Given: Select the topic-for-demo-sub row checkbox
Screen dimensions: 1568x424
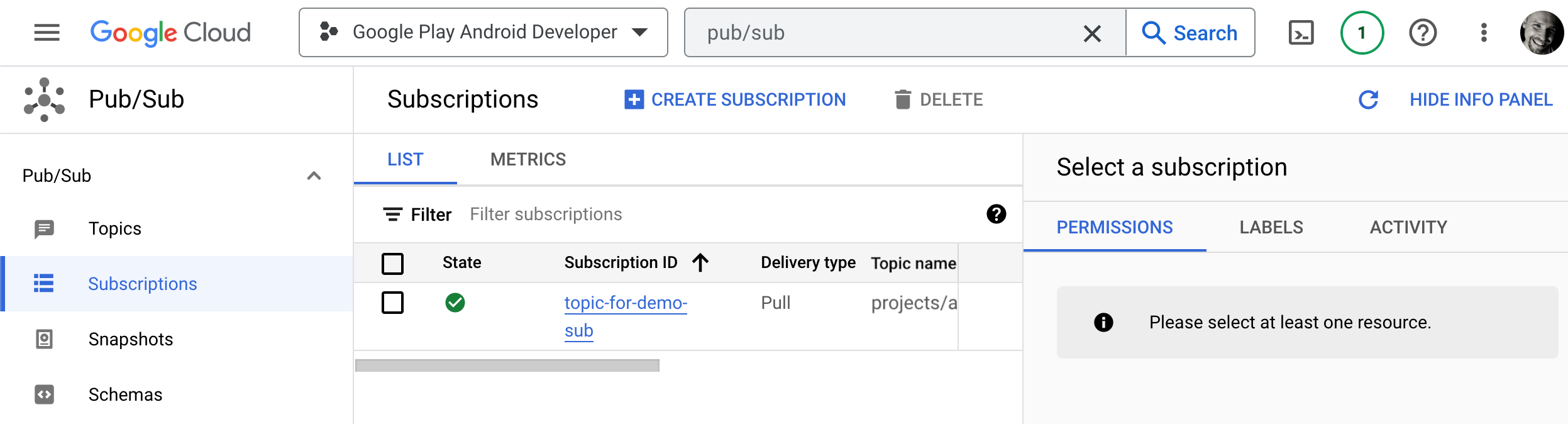Looking at the screenshot, I should click(x=392, y=303).
